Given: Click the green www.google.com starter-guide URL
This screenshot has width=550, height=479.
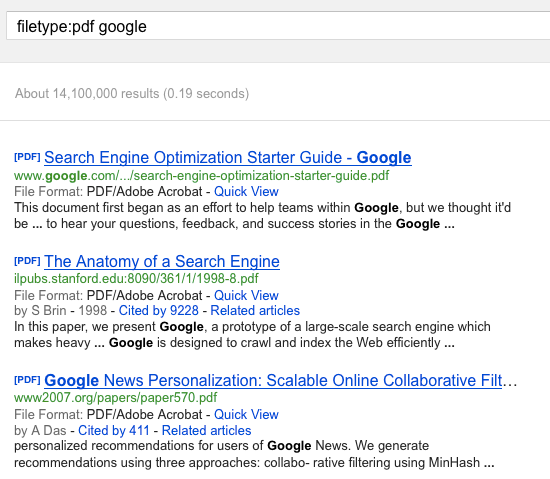Looking at the screenshot, I should click(x=202, y=175).
